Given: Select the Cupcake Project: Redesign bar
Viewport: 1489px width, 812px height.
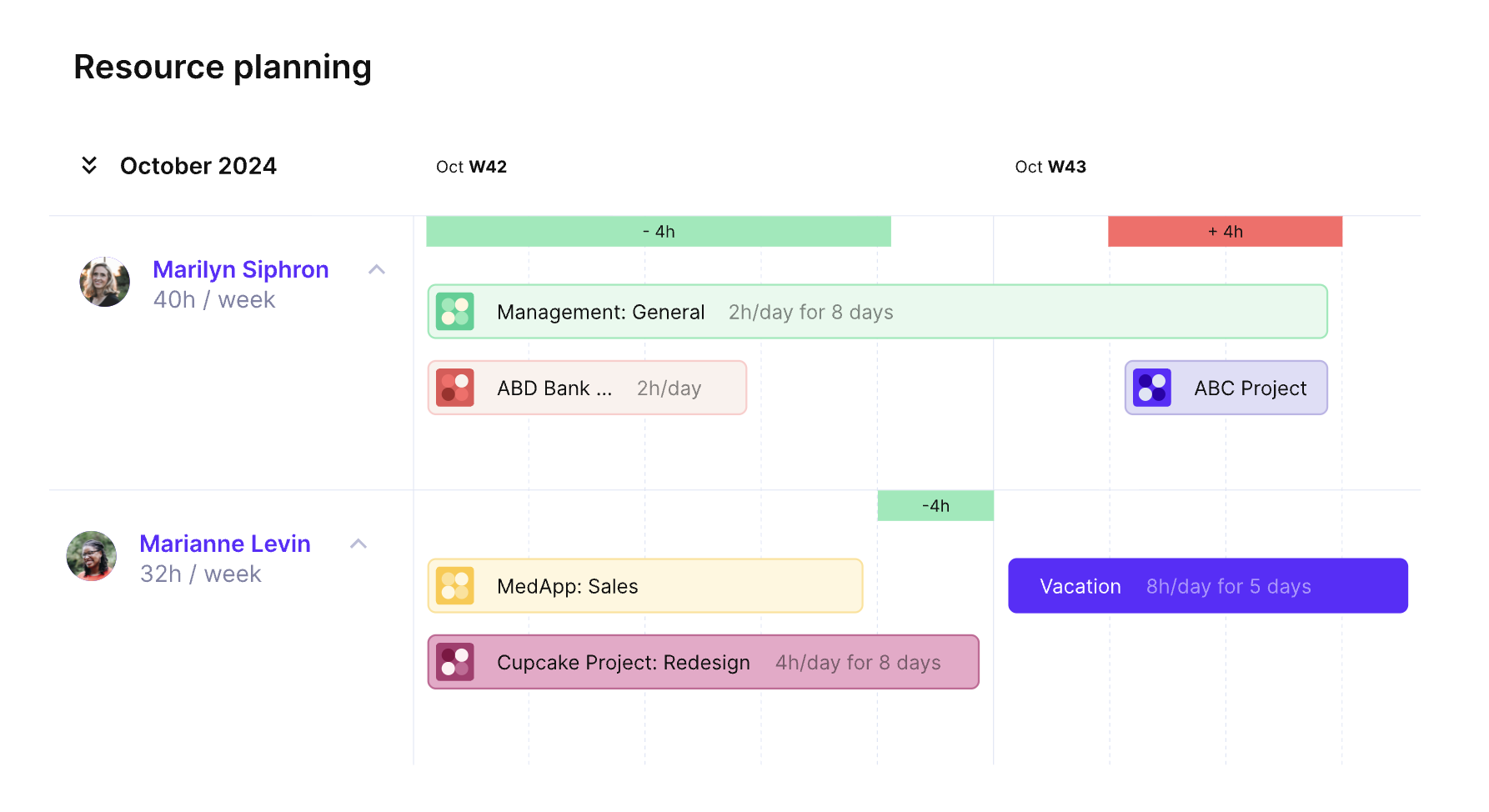Looking at the screenshot, I should 704,662.
